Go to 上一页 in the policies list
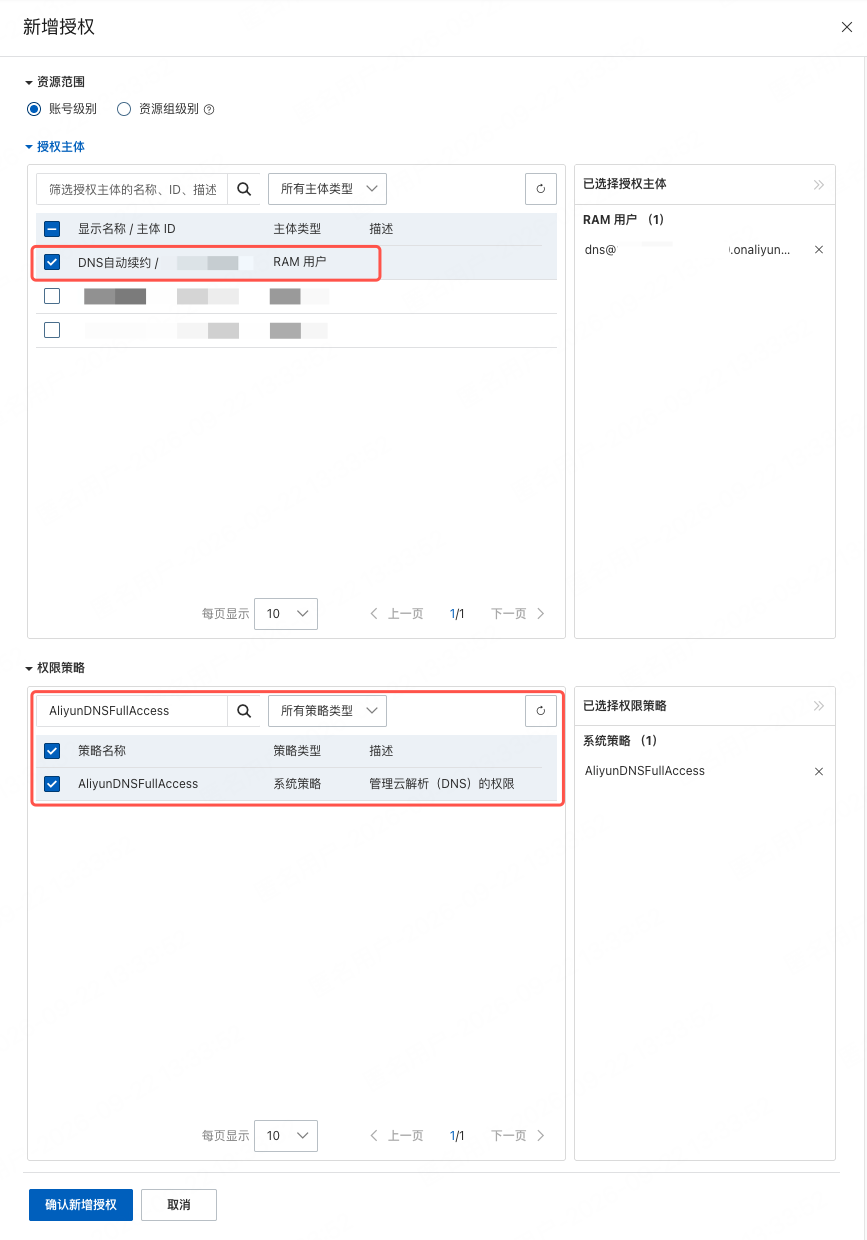This screenshot has height=1240, width=867. point(397,1136)
